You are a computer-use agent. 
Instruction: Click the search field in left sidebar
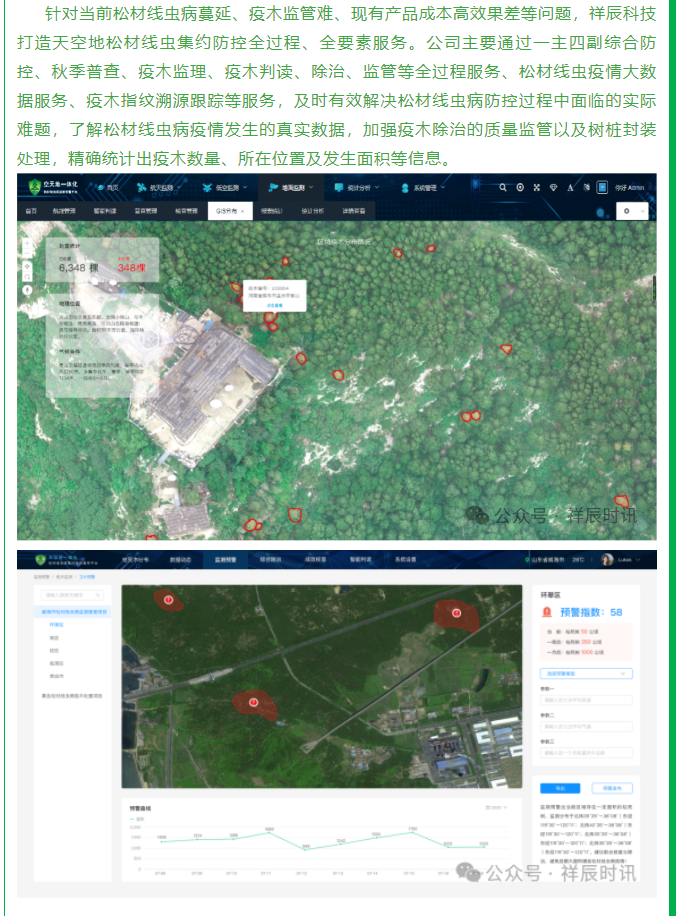click(74, 595)
